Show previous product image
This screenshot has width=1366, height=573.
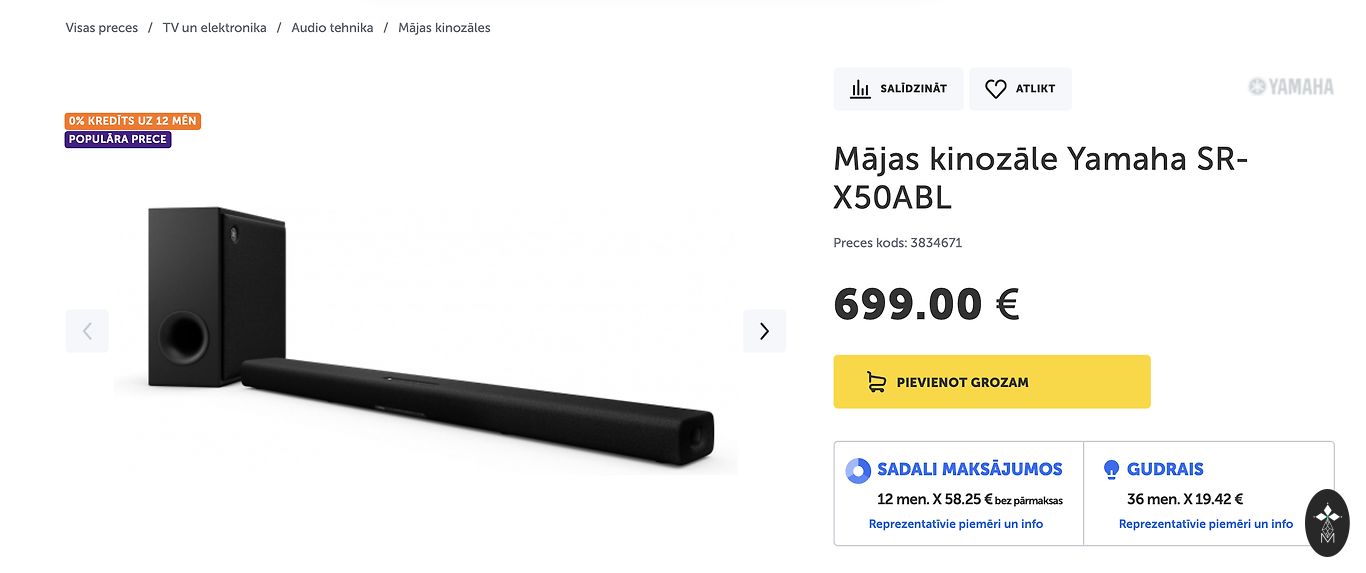click(x=87, y=331)
